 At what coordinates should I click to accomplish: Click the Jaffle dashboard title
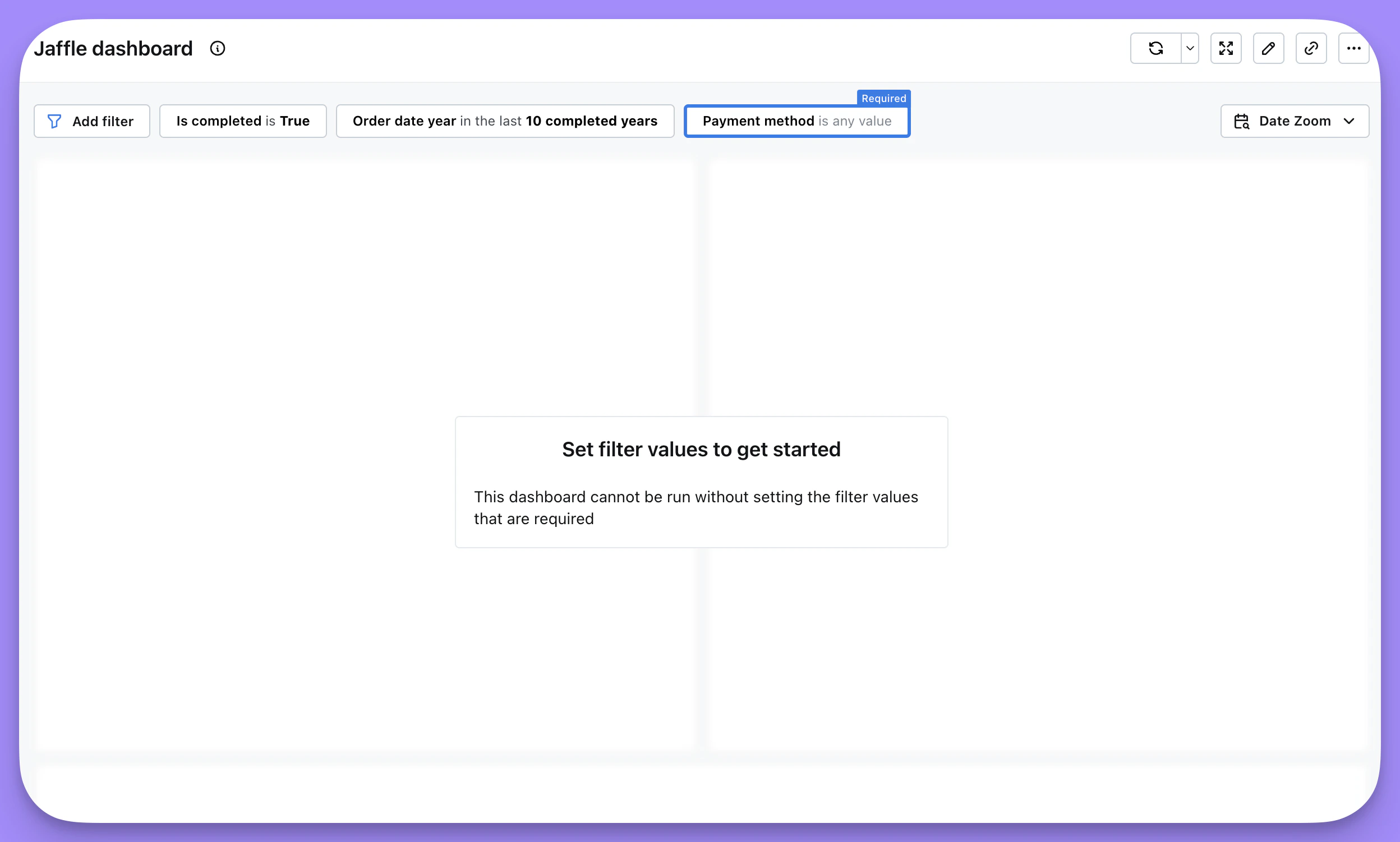pos(113,49)
